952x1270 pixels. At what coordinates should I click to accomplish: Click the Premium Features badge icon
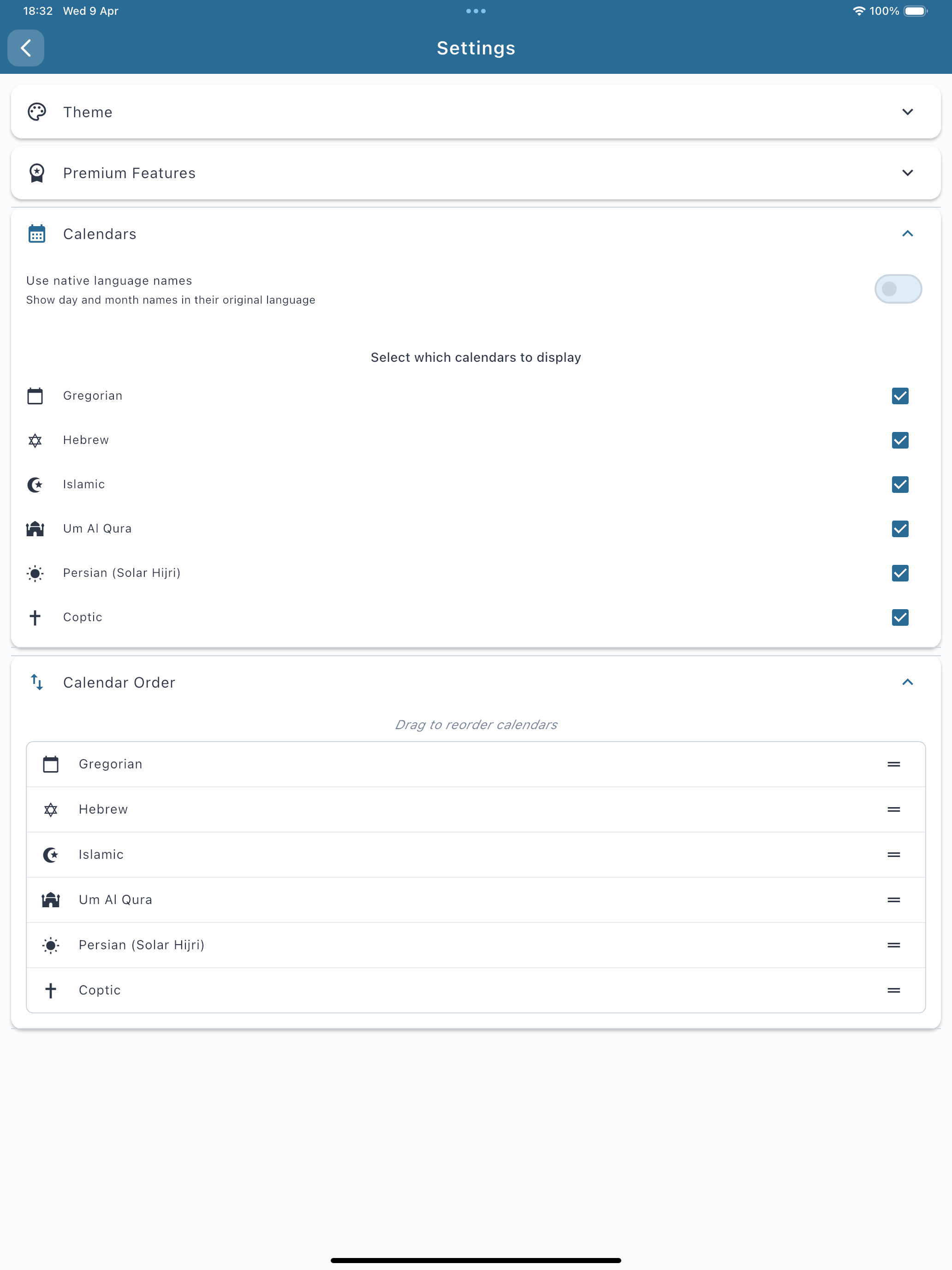point(37,173)
